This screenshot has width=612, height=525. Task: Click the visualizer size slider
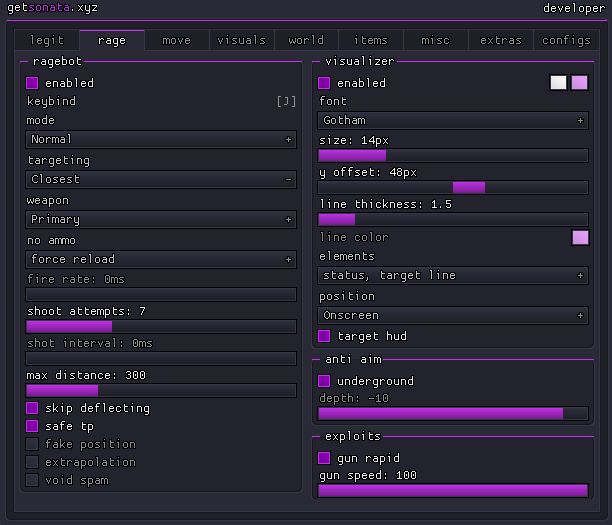(x=453, y=155)
